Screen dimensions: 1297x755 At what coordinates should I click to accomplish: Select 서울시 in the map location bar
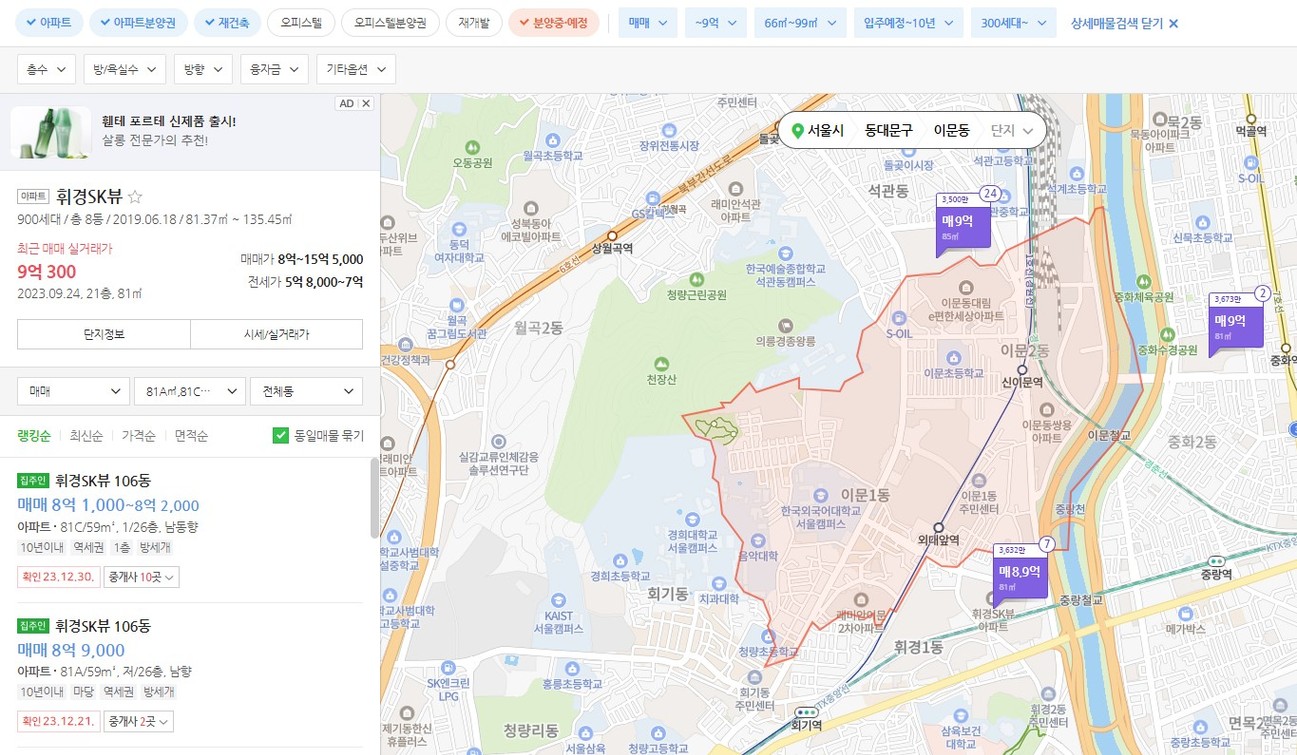[826, 130]
